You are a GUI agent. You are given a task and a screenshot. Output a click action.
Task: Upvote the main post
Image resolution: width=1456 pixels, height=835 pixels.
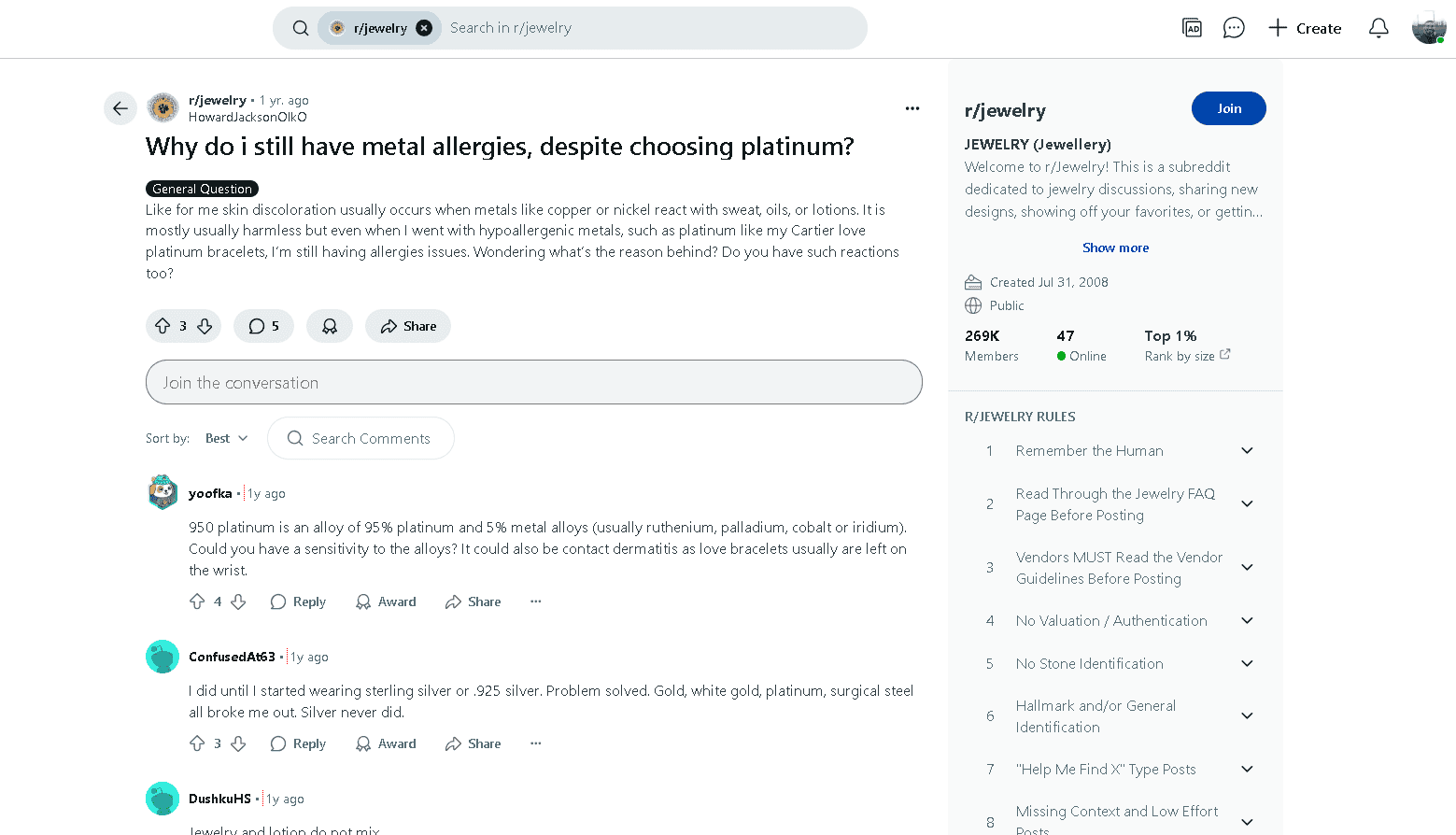point(163,326)
